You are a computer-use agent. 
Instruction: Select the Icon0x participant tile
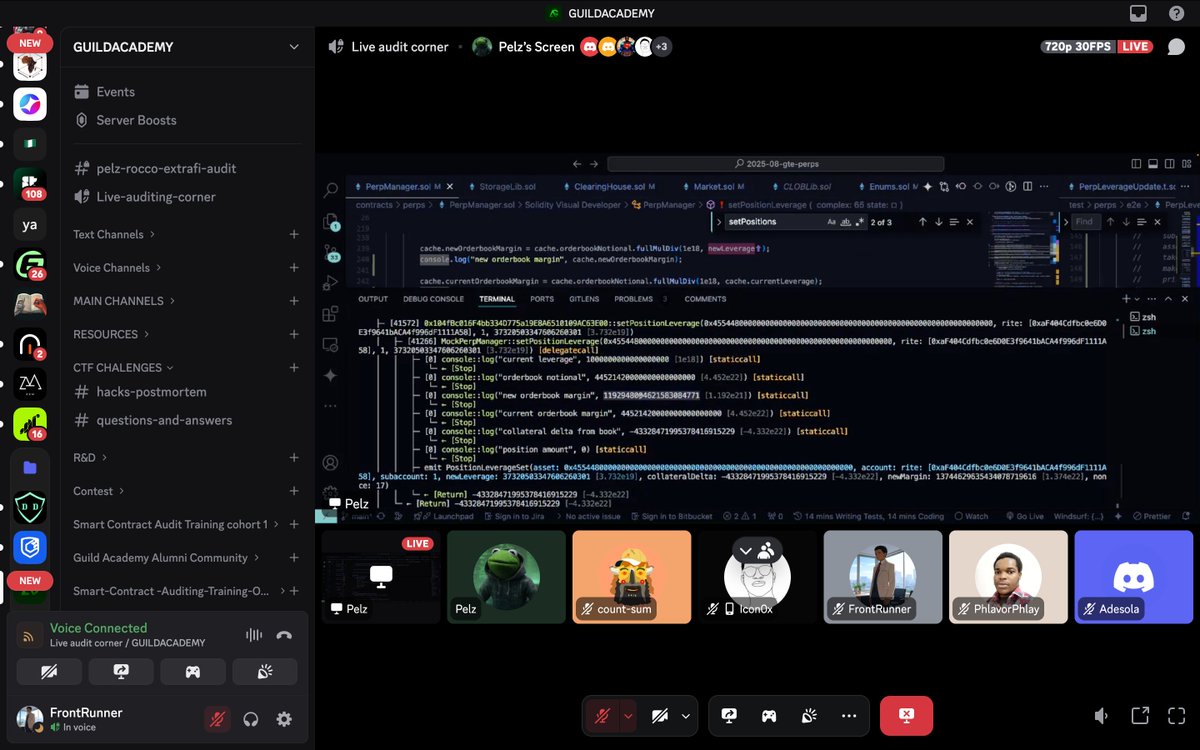[757, 577]
